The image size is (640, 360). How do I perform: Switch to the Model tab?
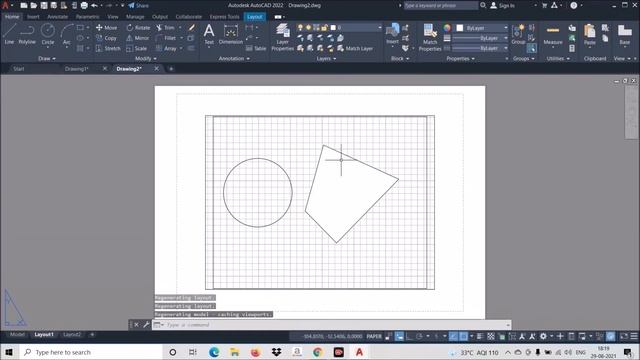17,335
